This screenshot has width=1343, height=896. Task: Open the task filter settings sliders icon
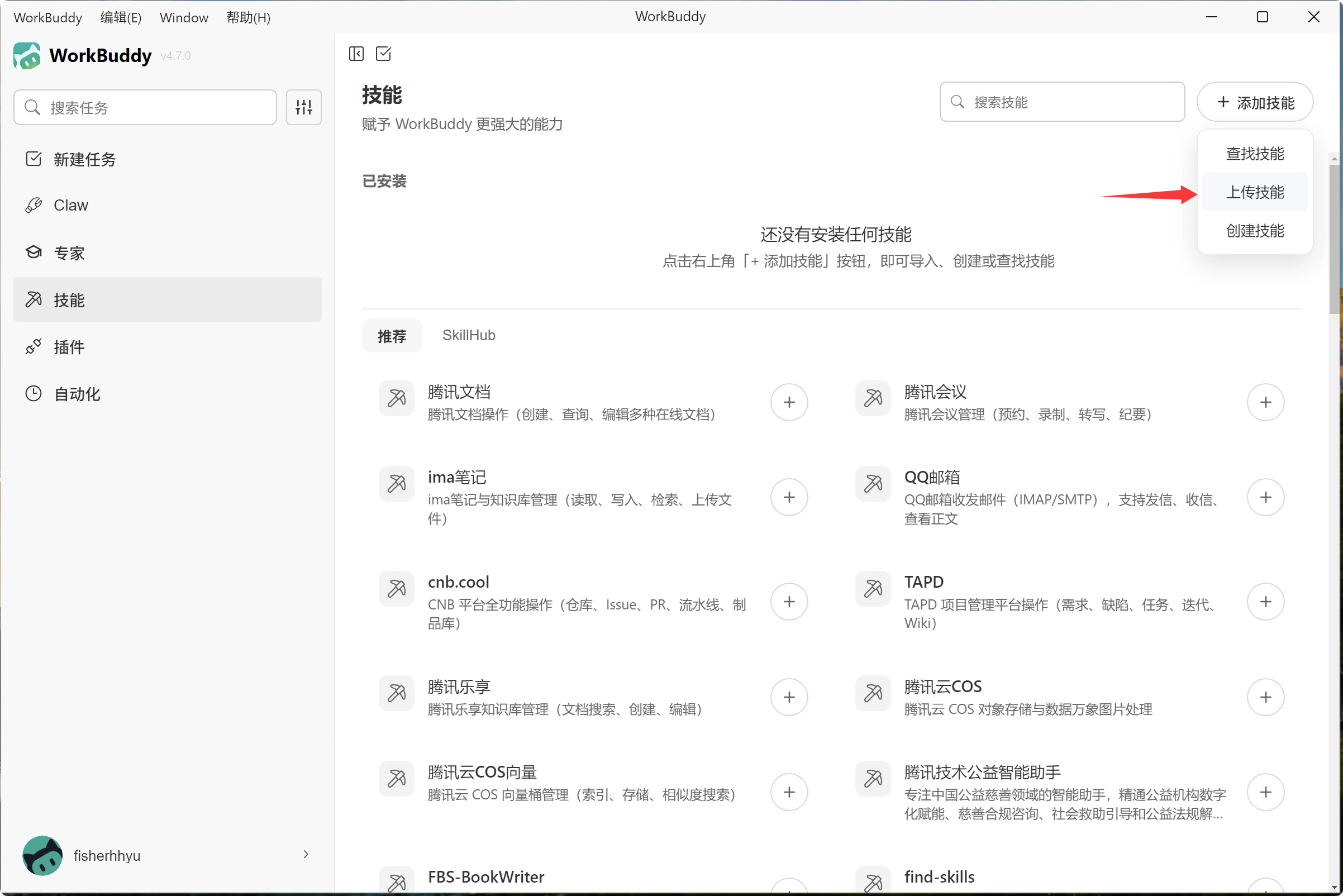tap(303, 107)
